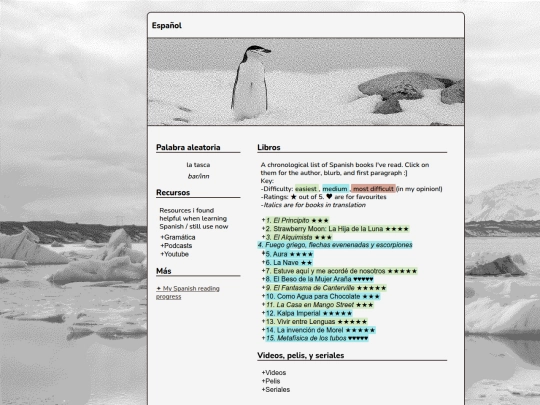The height and width of the screenshot is (405, 540).
Task: Click the Recursos heading
Action: 173,193
